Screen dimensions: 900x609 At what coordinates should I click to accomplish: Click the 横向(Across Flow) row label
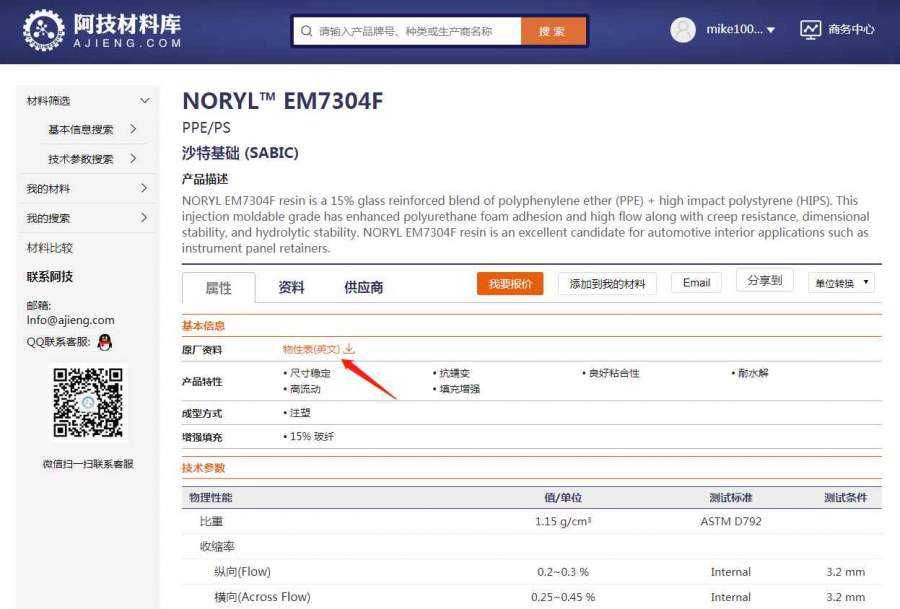pyautogui.click(x=262, y=597)
